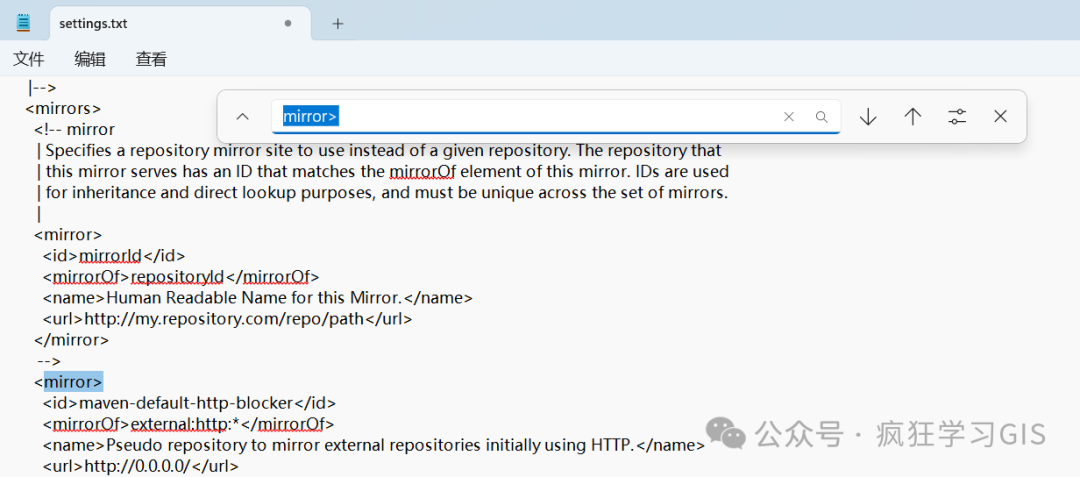Clear the find box text
Screen dimensions: 1080x477
pyautogui.click(x=789, y=117)
